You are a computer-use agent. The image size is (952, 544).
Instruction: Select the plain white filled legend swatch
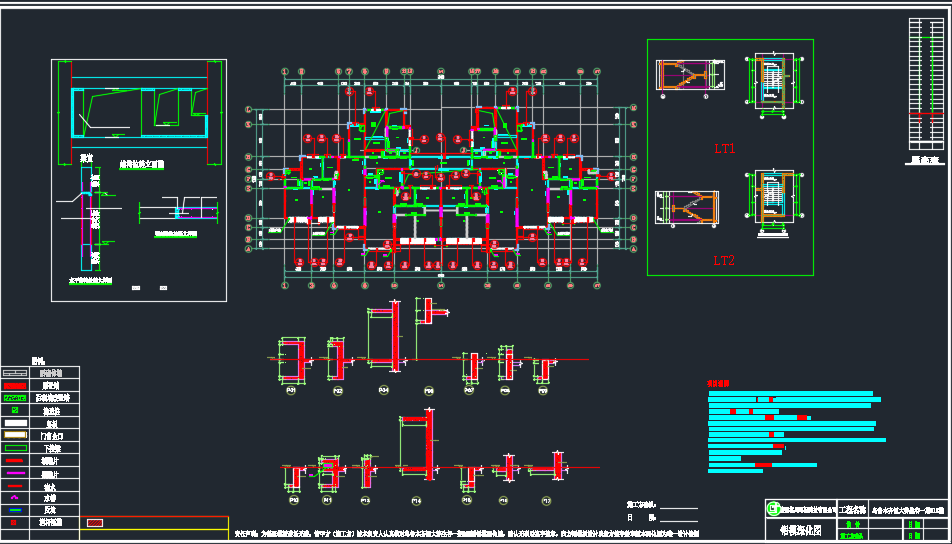15,423
